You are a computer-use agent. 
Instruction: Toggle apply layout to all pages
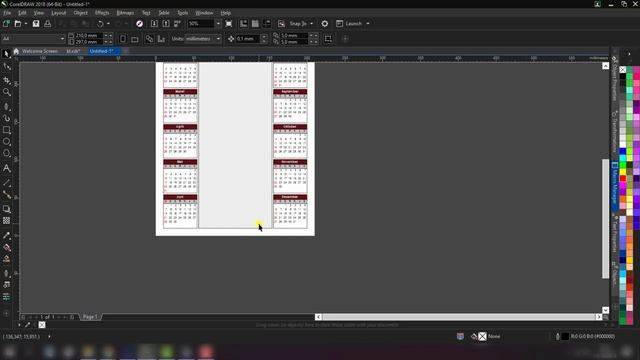(x=149, y=39)
